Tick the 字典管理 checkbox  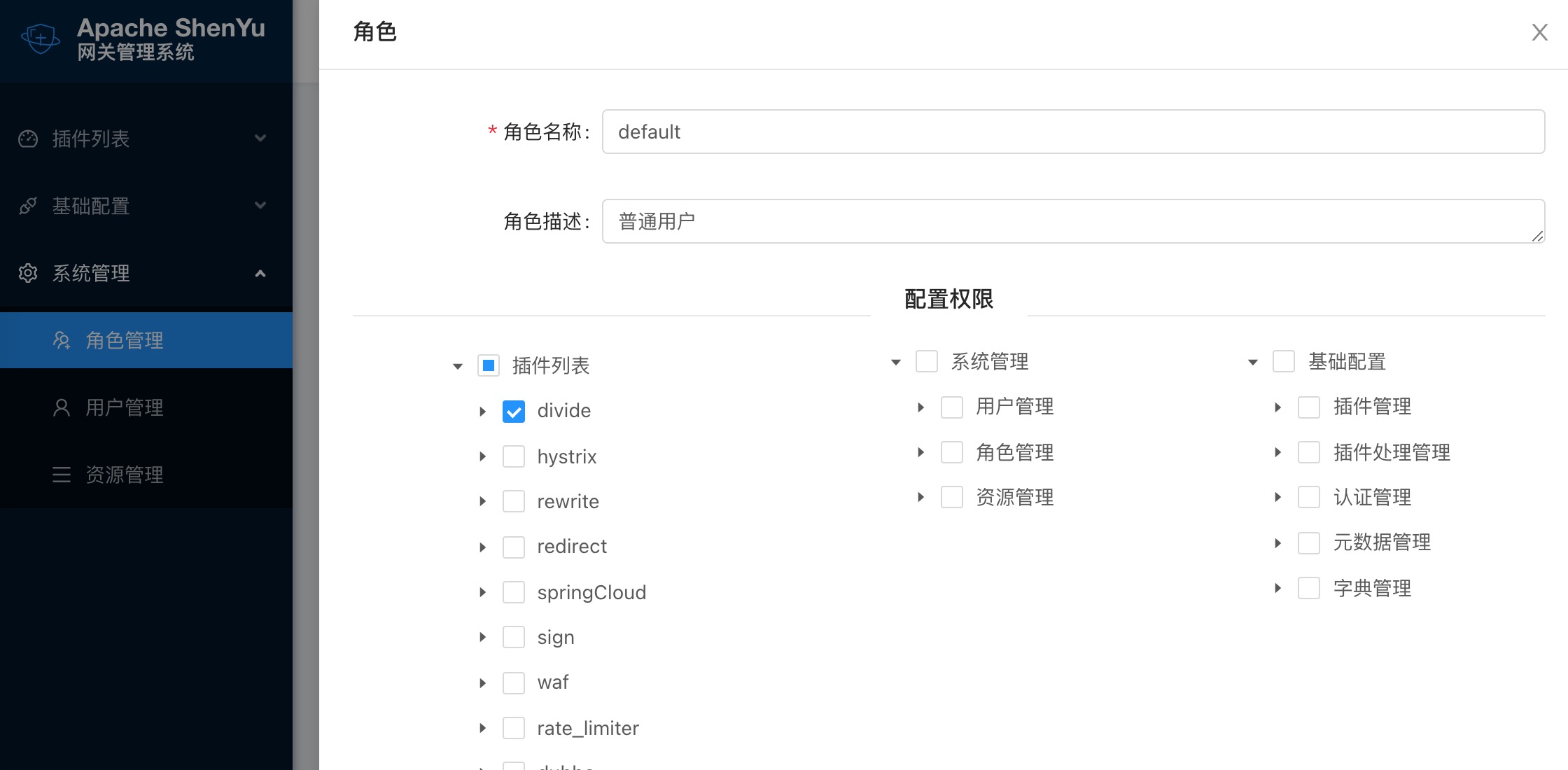[x=1309, y=588]
